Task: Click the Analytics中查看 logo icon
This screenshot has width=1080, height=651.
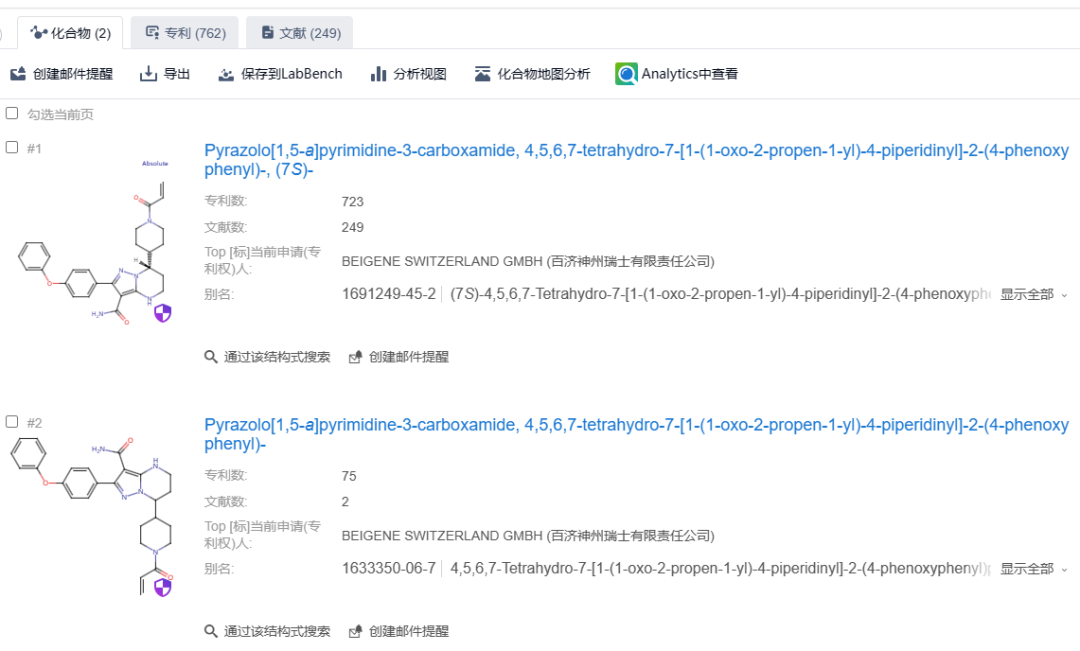Action: click(626, 74)
